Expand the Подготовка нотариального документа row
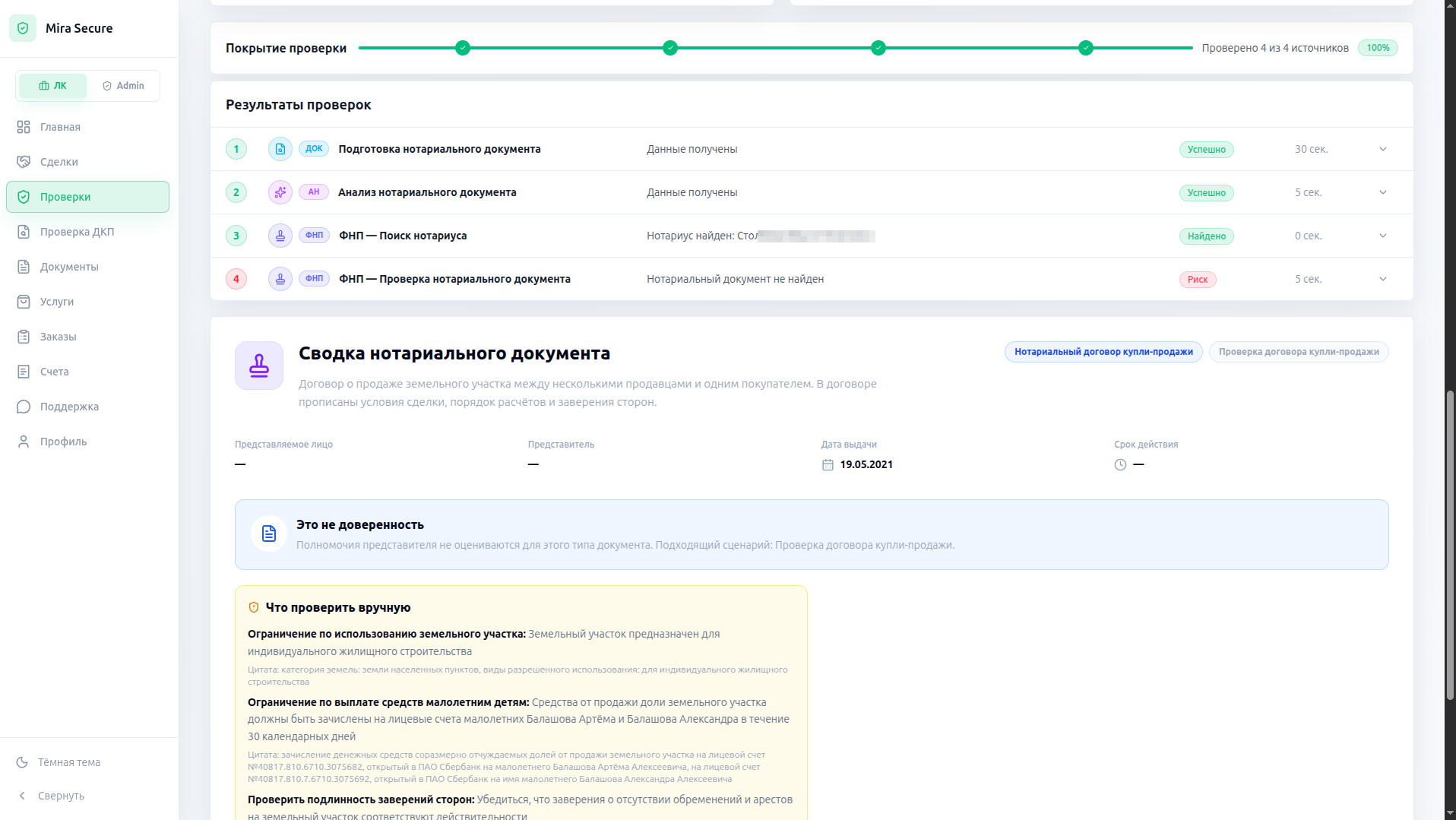The image size is (1456, 820). (1383, 149)
